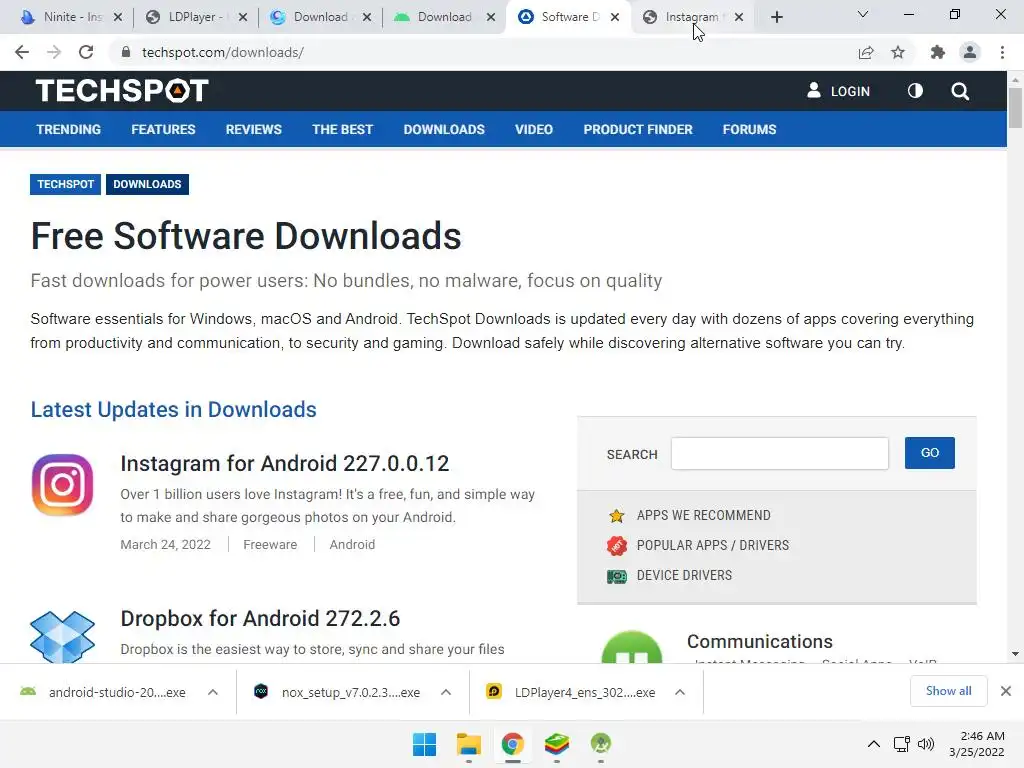This screenshot has width=1024, height=768.
Task: Close the LDPlayer tab
Action: point(243,17)
